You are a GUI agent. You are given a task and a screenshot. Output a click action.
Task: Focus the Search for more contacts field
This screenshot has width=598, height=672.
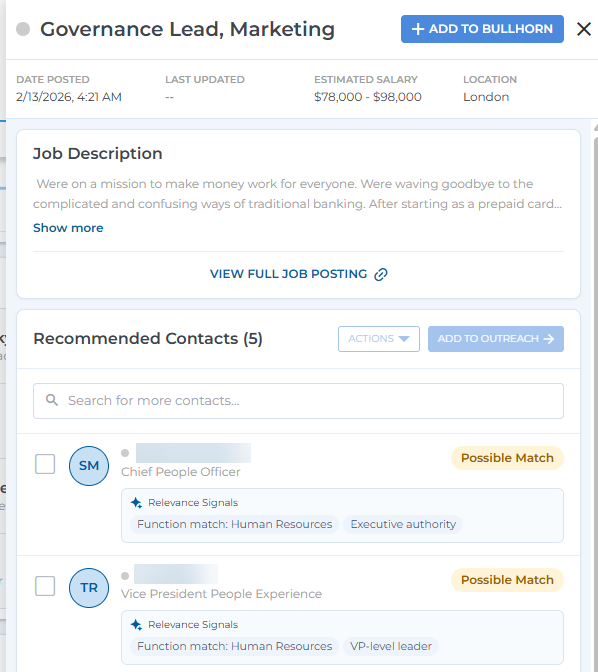[298, 401]
